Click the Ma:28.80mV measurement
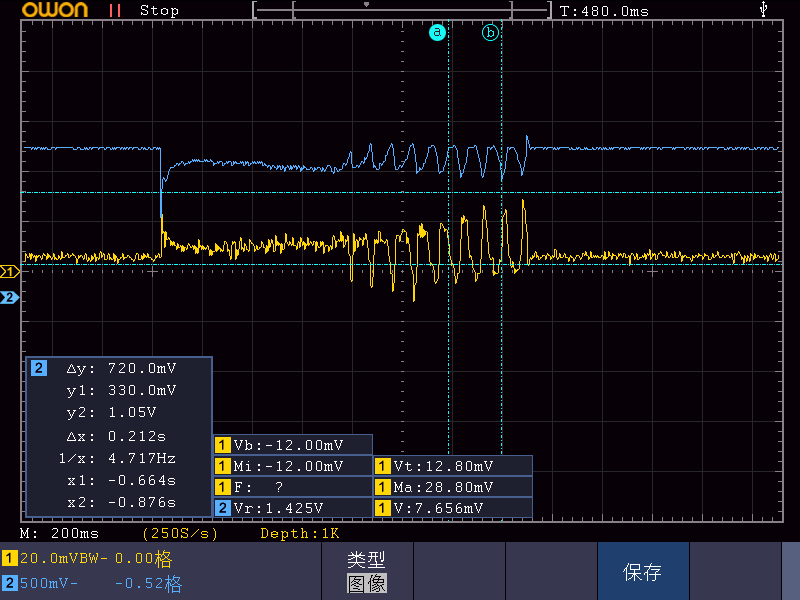Image resolution: width=800 pixels, height=600 pixels. click(x=453, y=487)
